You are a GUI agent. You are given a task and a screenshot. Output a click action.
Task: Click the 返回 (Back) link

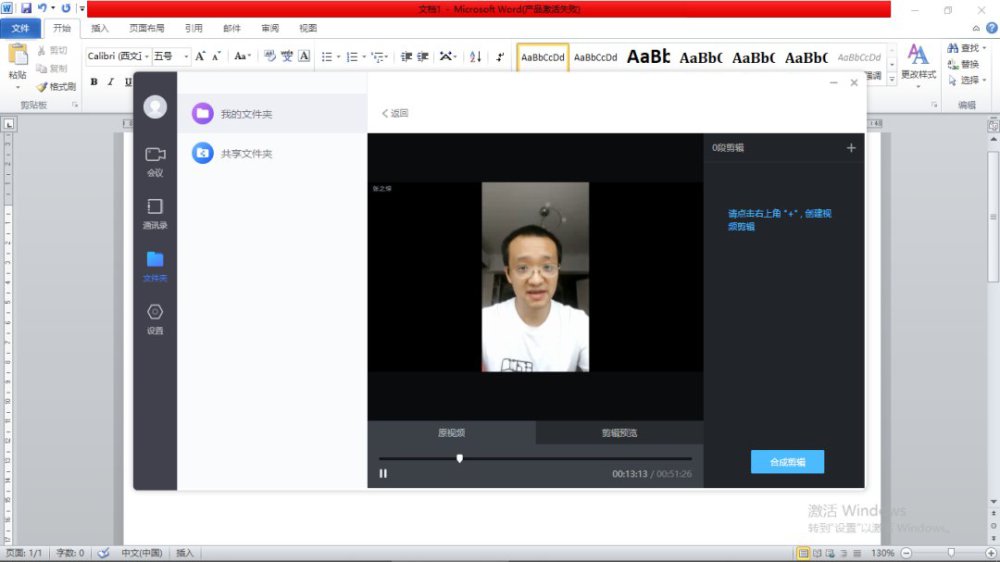[395, 113]
